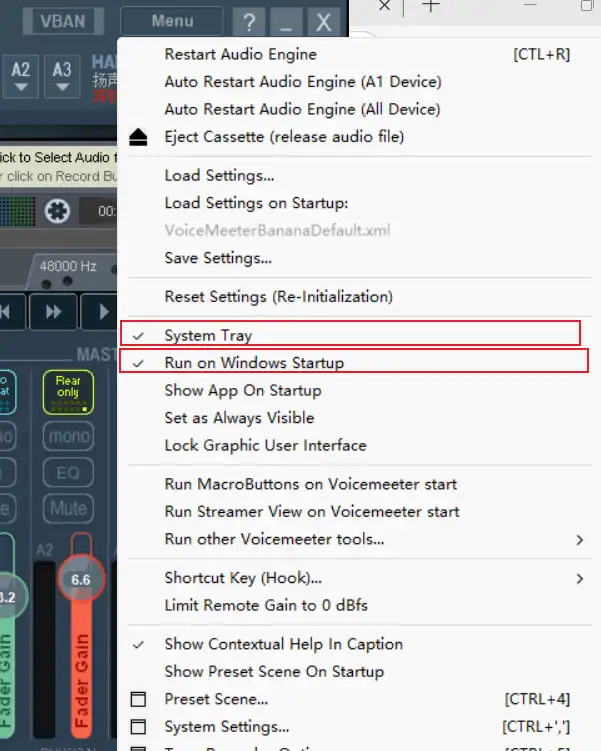The height and width of the screenshot is (751, 601).
Task: Click the System Settings window icon
Action: 139,727
